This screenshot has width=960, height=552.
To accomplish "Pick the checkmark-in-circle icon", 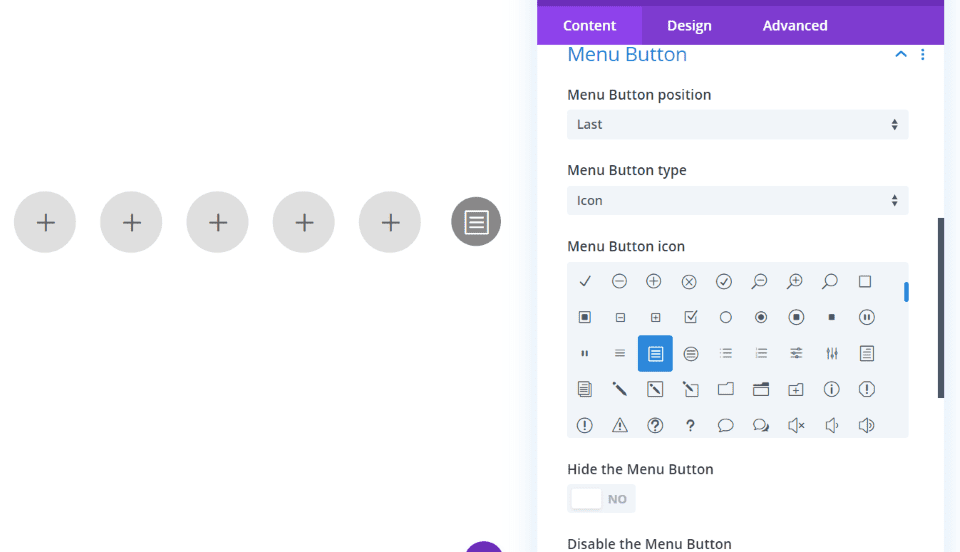I will (724, 282).
